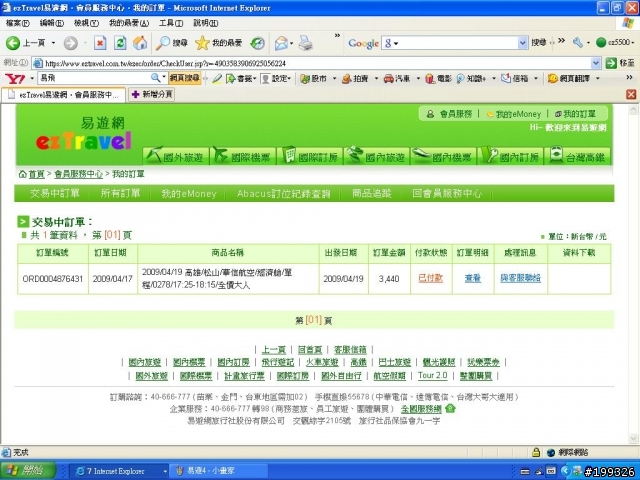Open Yahoo toolbar auction 拍賣 button
Screen dimensions: 640x480
[356, 78]
